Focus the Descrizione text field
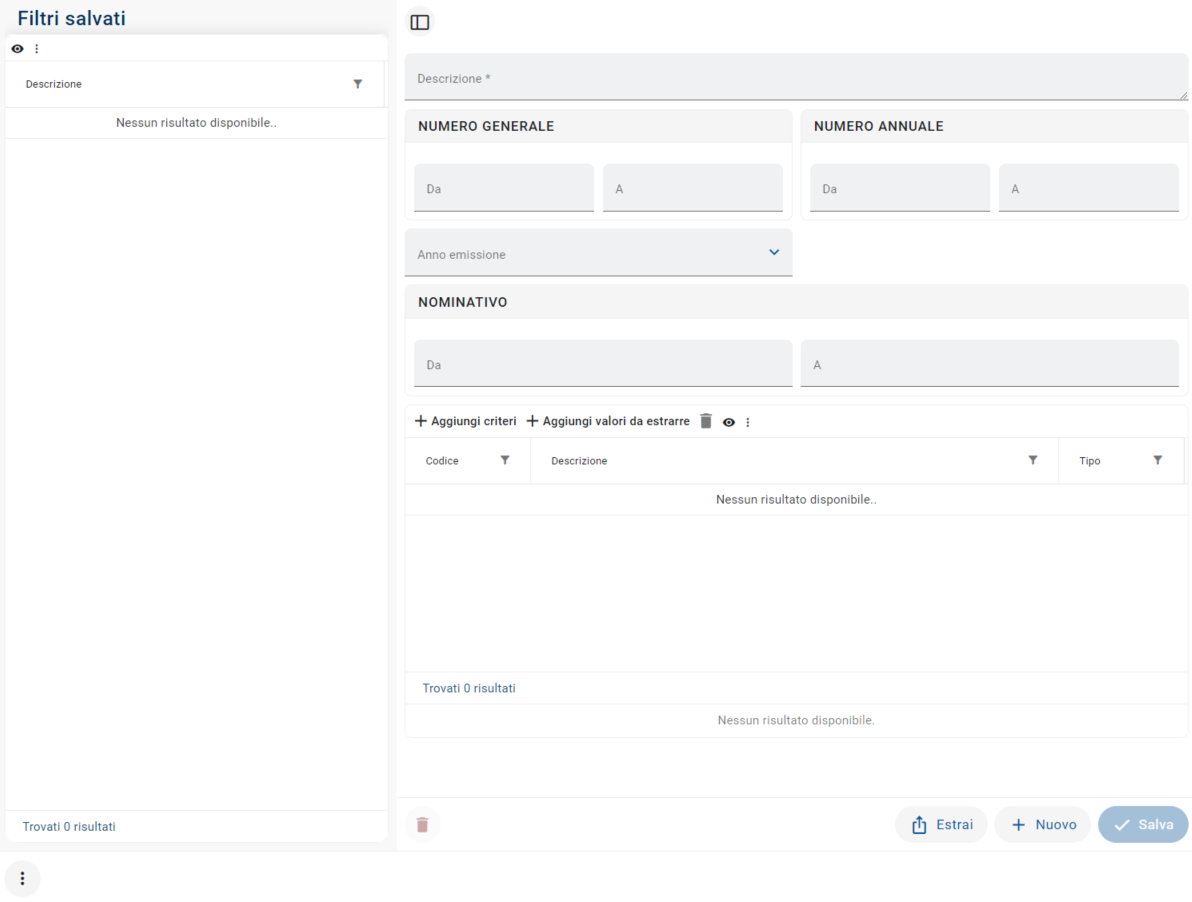1192x902 pixels. click(796, 78)
